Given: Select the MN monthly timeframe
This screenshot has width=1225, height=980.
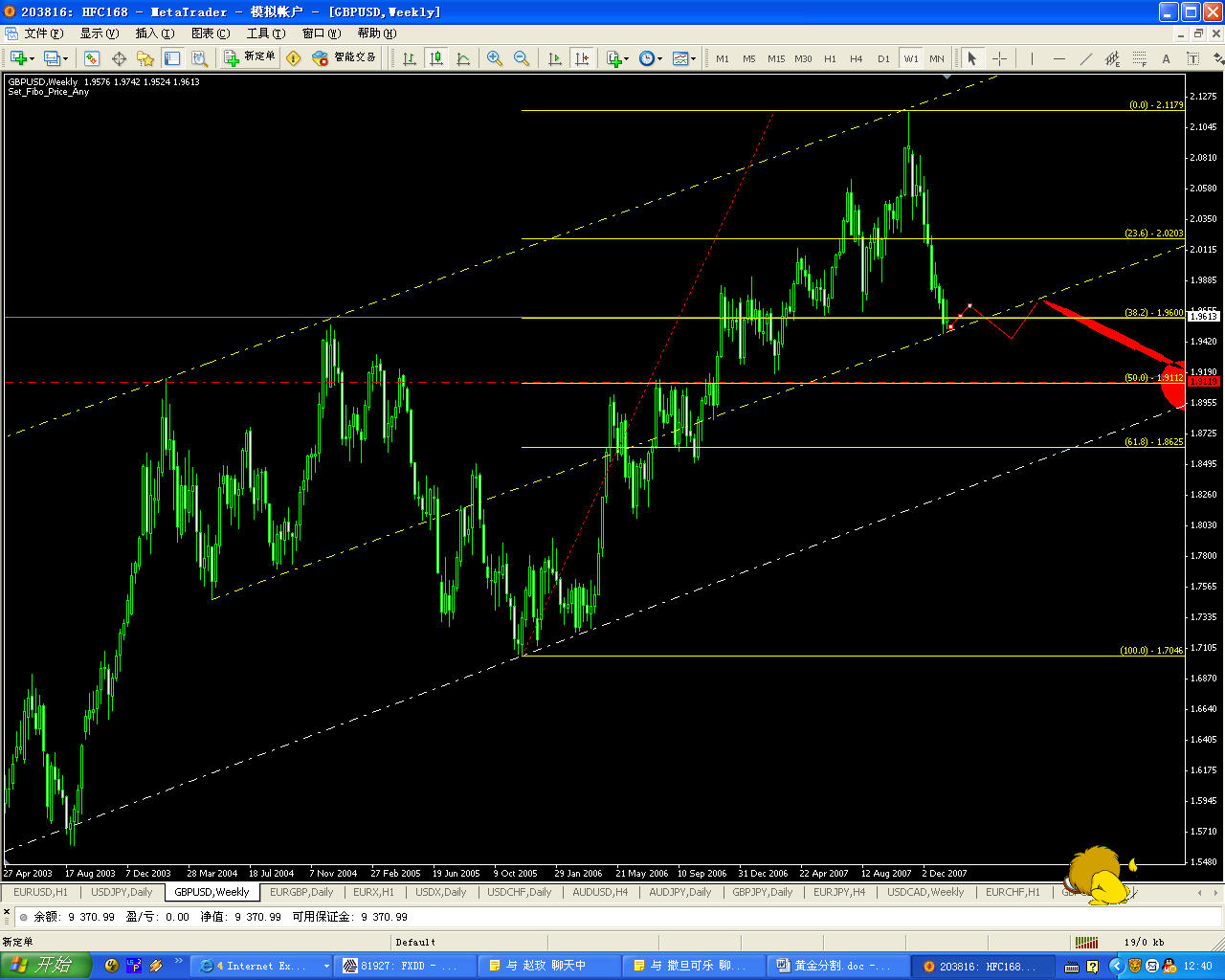Looking at the screenshot, I should tap(937, 58).
